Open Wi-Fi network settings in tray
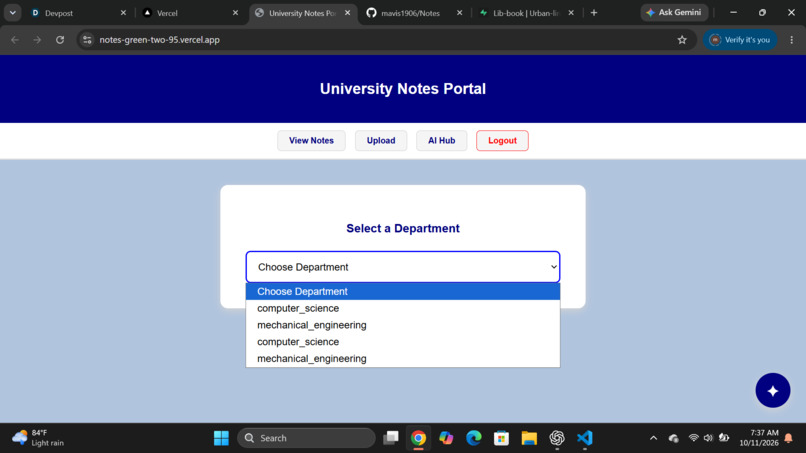Image resolution: width=806 pixels, height=453 pixels. coord(693,438)
